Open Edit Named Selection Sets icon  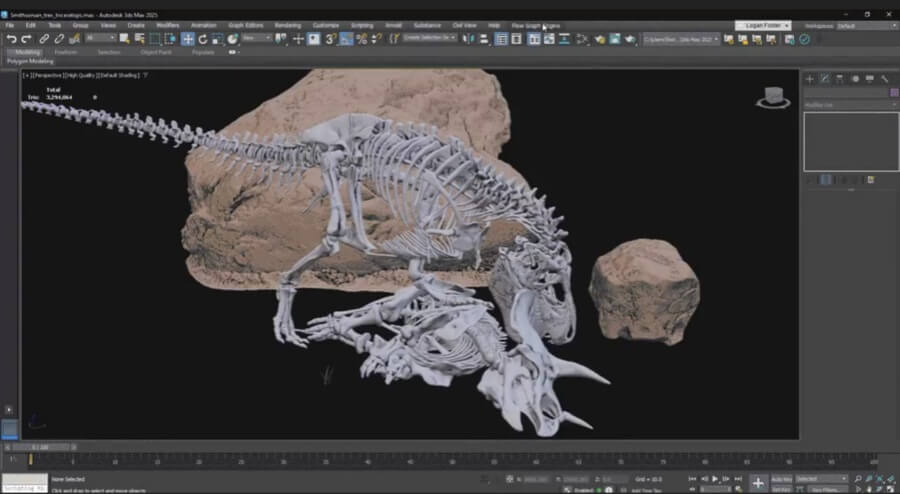(394, 39)
